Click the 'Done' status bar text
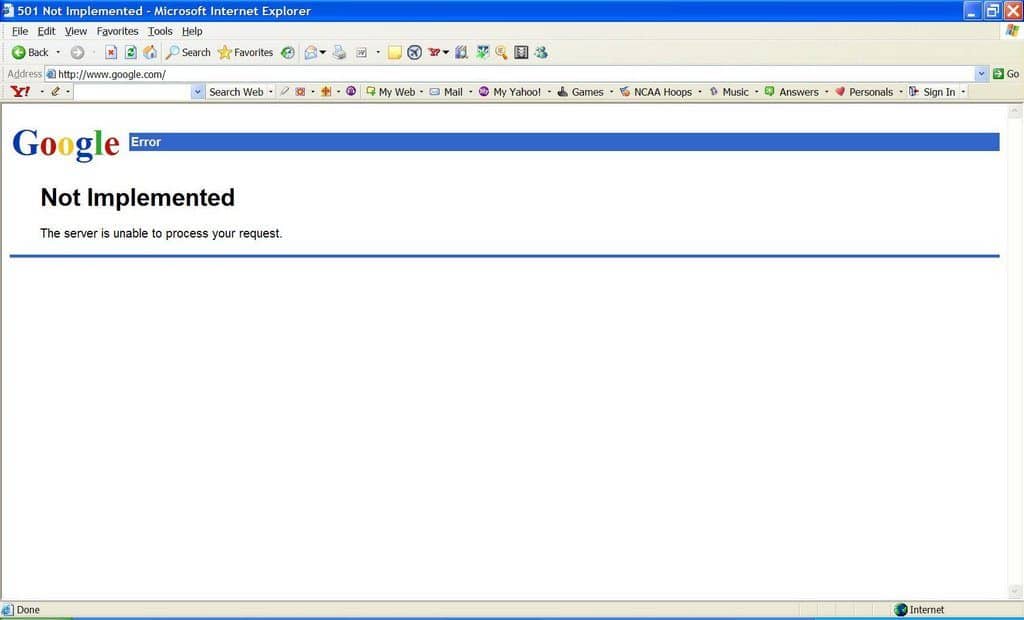The height and width of the screenshot is (620, 1024). point(27,610)
